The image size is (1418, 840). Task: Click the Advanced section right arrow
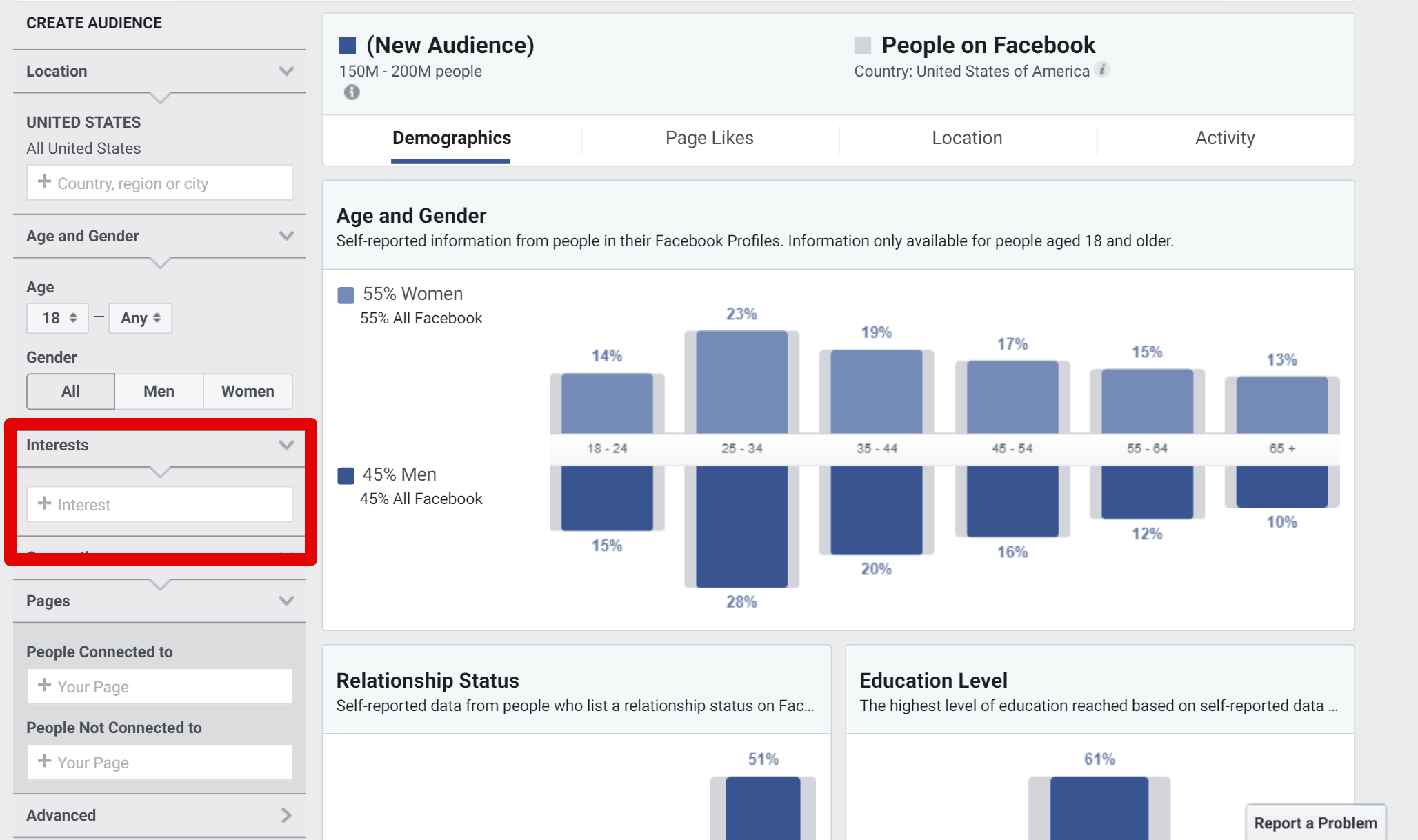pyautogui.click(x=286, y=815)
